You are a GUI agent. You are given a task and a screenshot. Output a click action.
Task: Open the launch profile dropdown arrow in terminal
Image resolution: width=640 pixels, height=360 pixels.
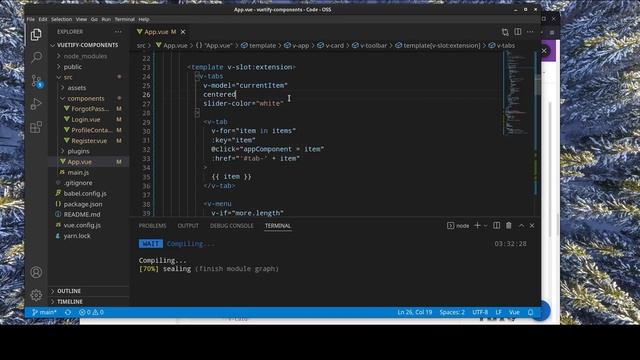[x=485, y=225]
